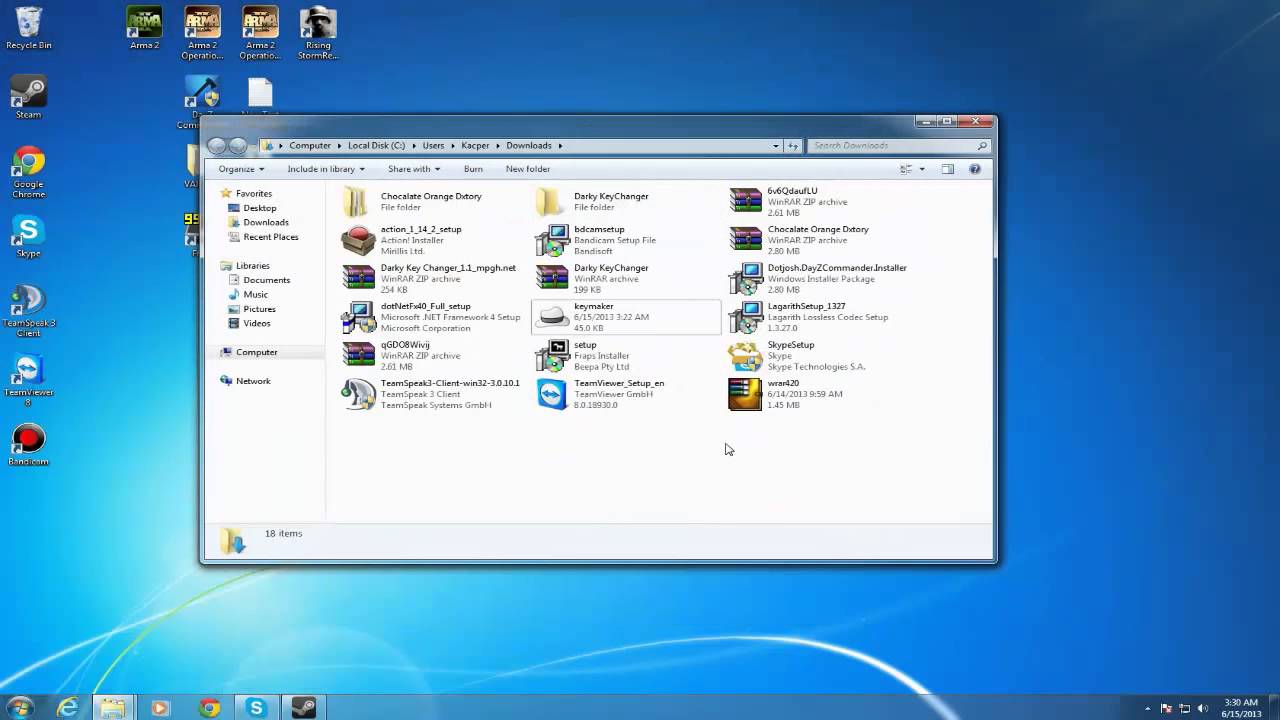Select Dotjosh.DayZCommander.Installer package icon

[x=745, y=278]
